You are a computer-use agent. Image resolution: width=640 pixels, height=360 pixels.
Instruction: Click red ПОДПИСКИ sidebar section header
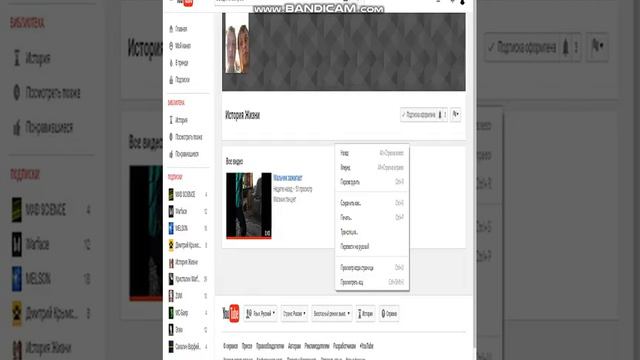(x=175, y=177)
